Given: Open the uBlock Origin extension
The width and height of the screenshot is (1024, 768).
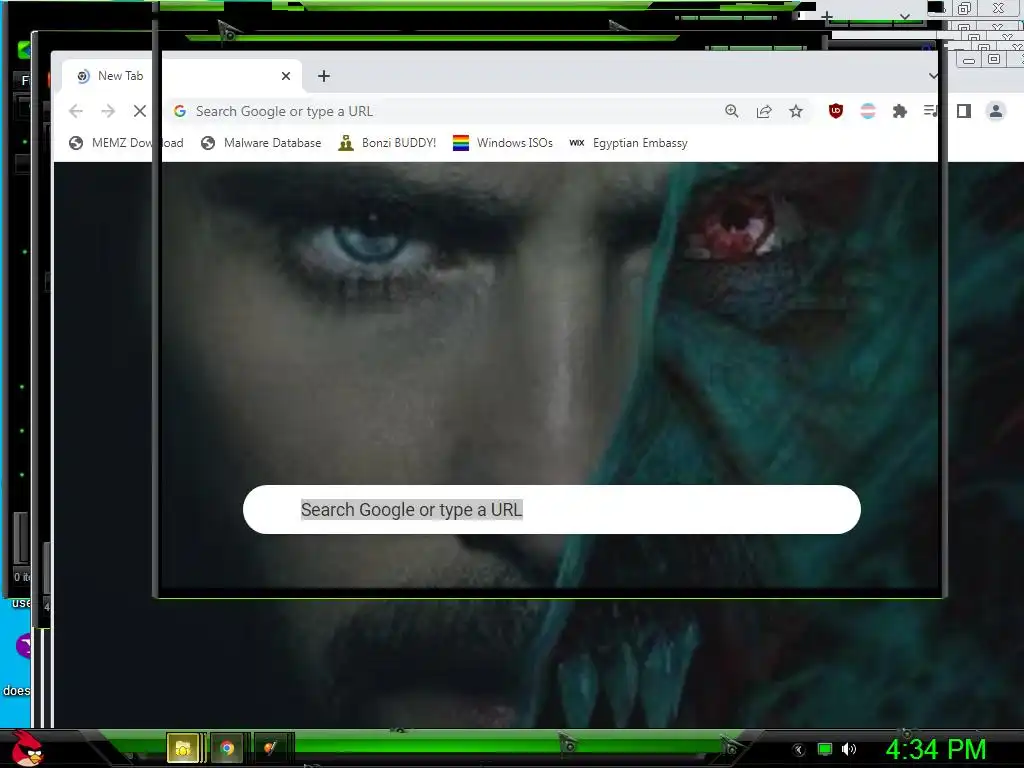Looking at the screenshot, I should [836, 111].
